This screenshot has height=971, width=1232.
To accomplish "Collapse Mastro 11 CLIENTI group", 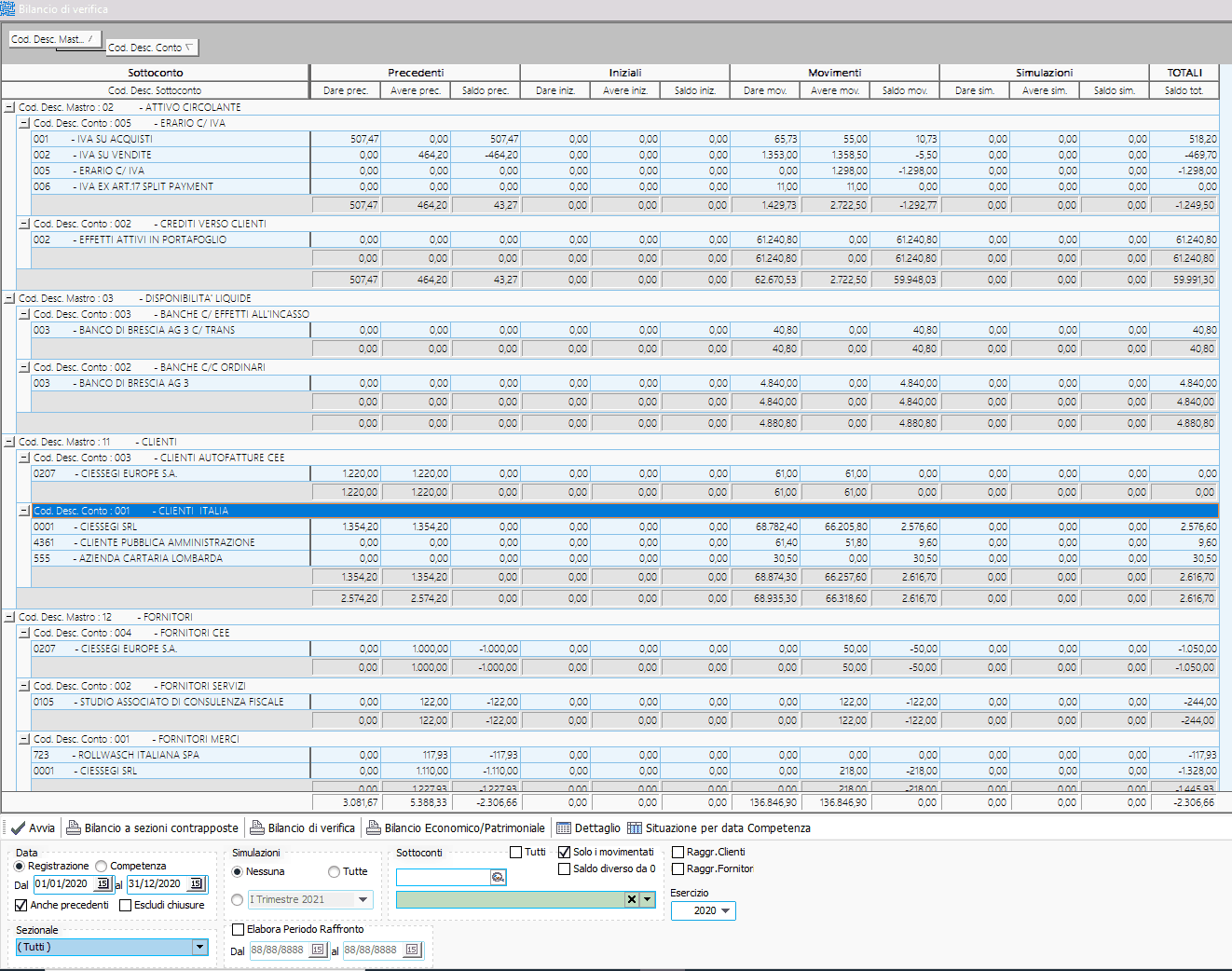I will coord(9,442).
